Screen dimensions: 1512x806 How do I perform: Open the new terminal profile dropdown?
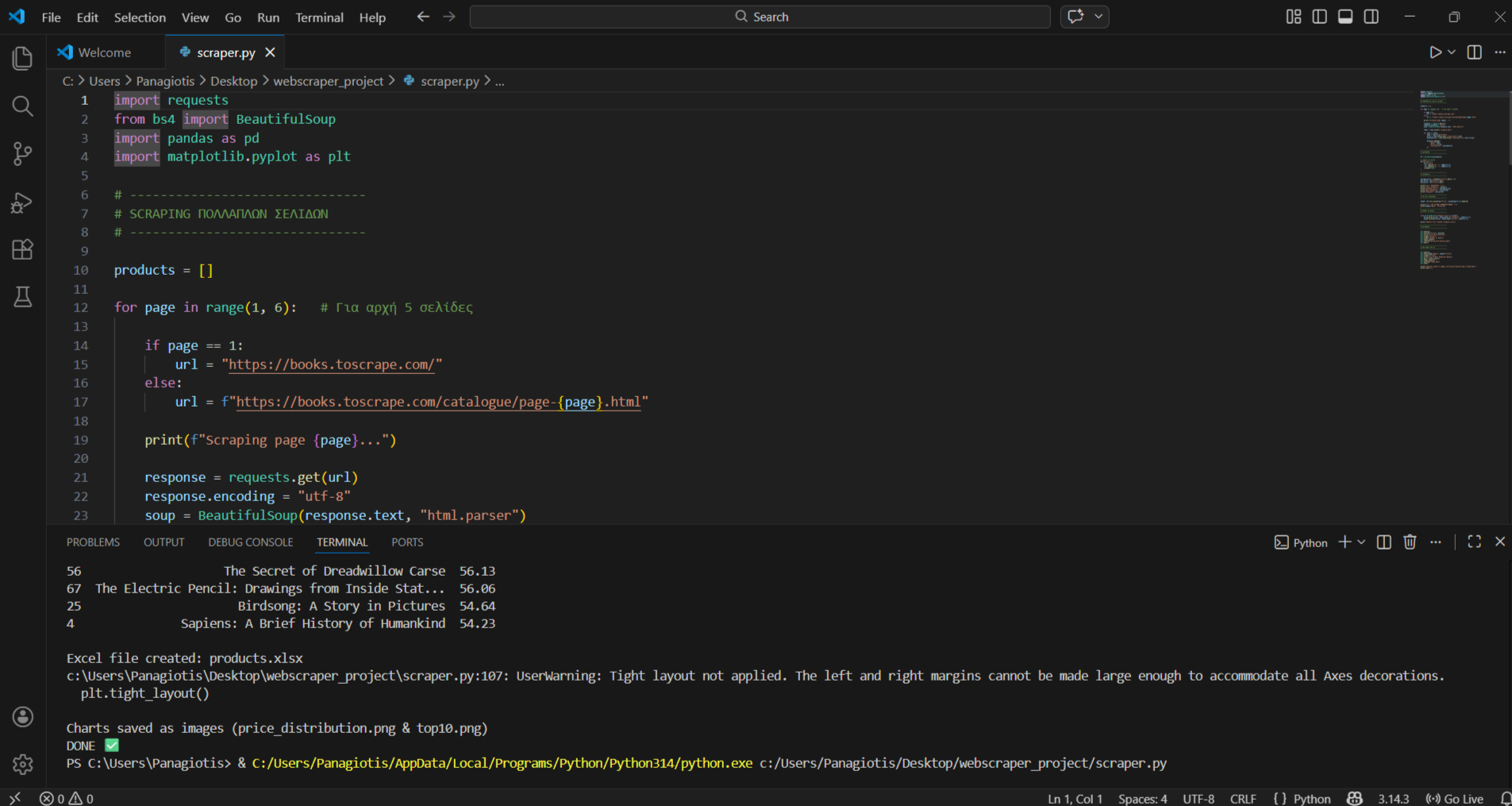tap(1362, 542)
